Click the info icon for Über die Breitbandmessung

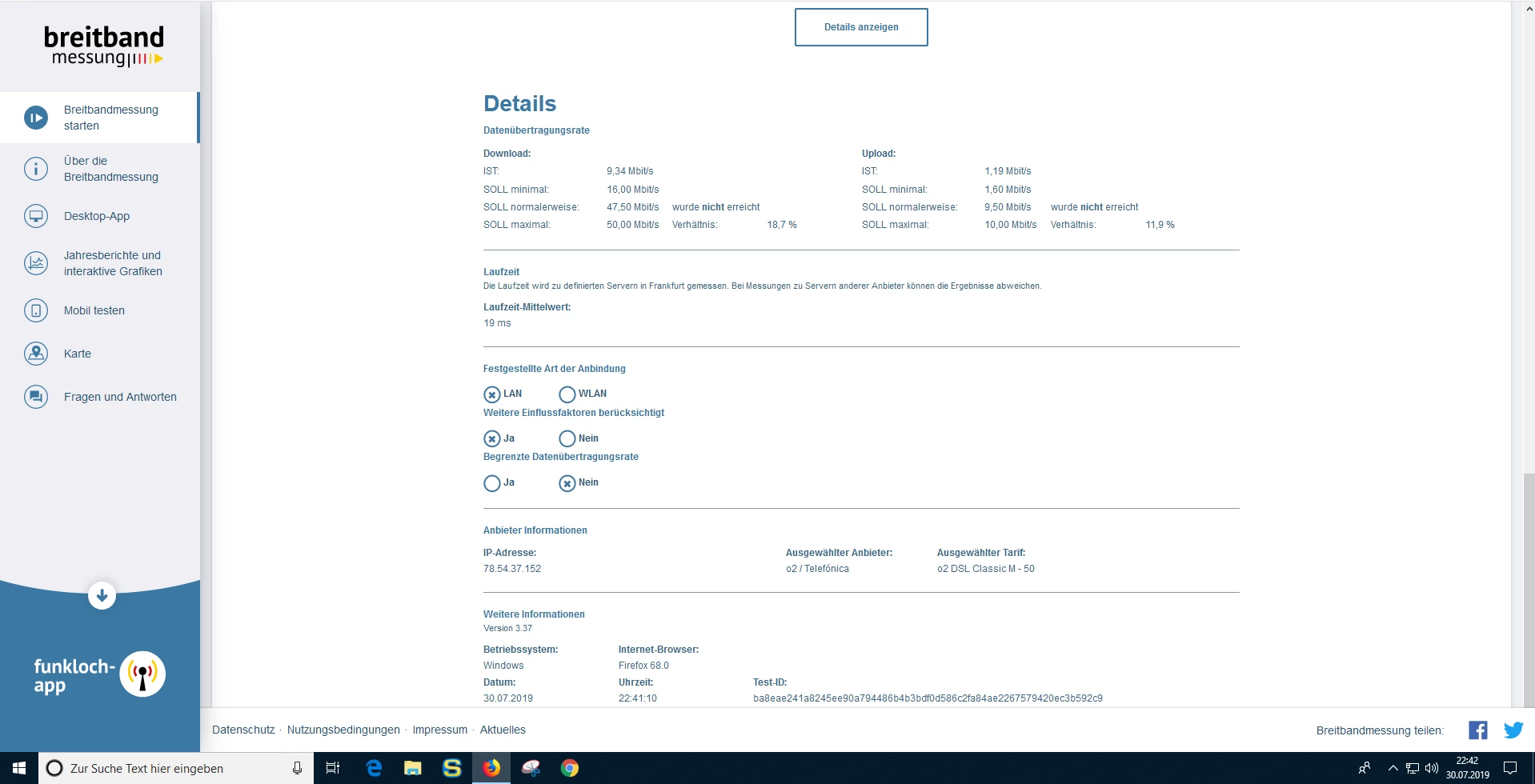[x=36, y=169]
